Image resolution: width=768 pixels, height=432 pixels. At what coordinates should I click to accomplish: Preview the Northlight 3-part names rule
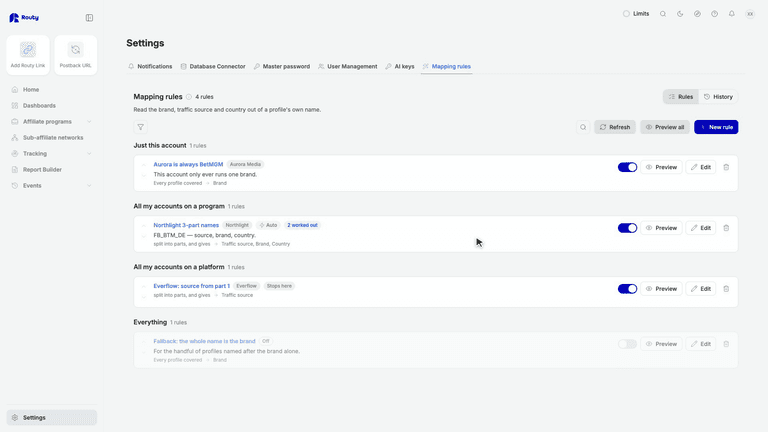coord(661,228)
